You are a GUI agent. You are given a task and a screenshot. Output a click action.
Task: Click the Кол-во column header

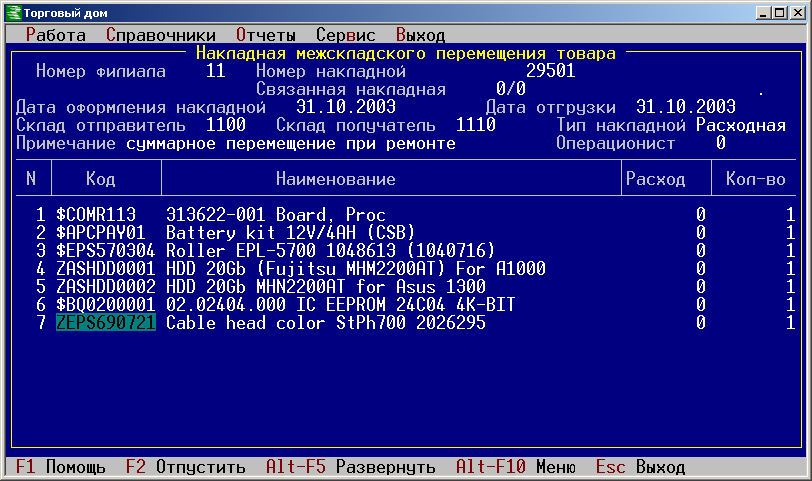click(x=756, y=179)
